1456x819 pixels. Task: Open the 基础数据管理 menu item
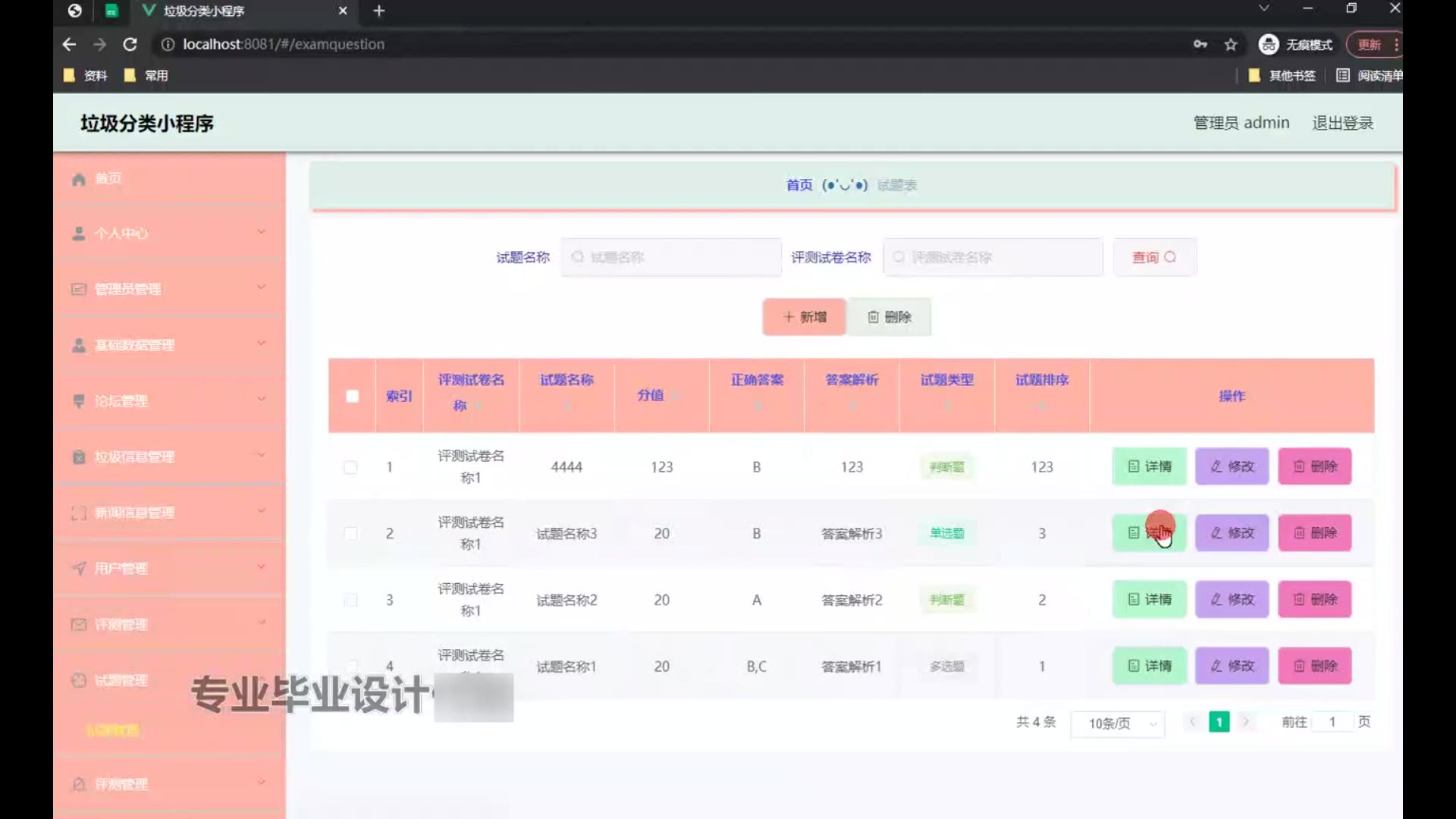(x=135, y=345)
